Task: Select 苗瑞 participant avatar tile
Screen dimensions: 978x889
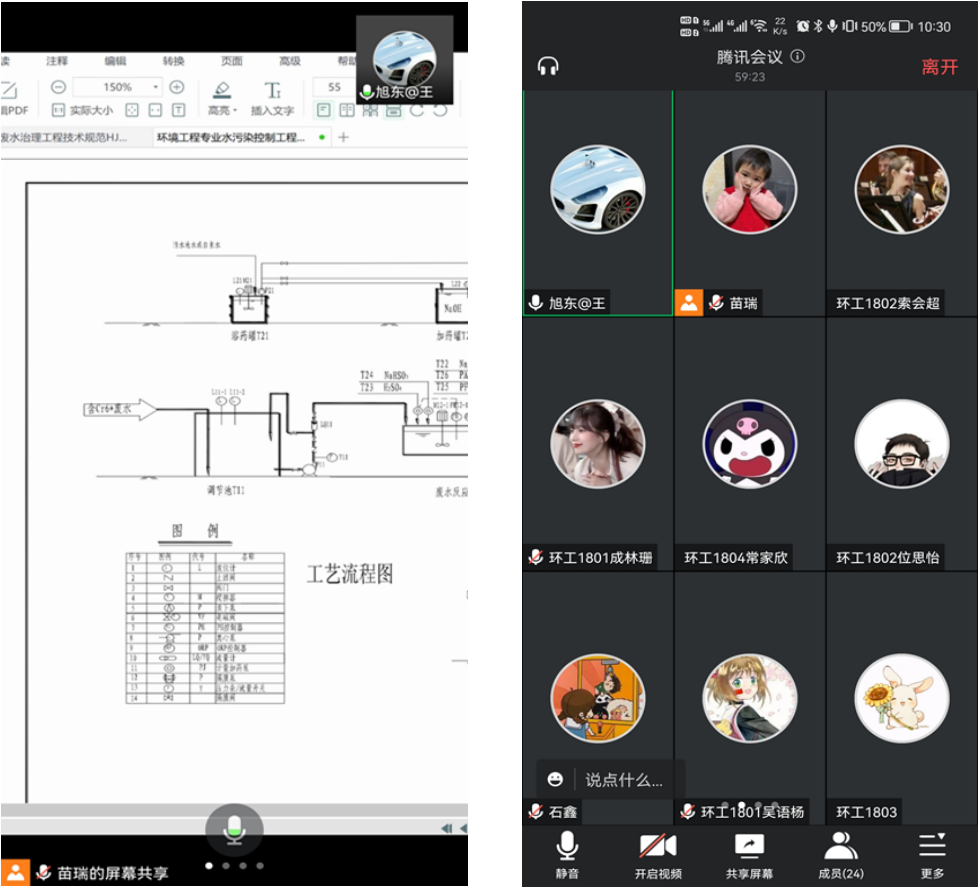Action: [x=749, y=190]
